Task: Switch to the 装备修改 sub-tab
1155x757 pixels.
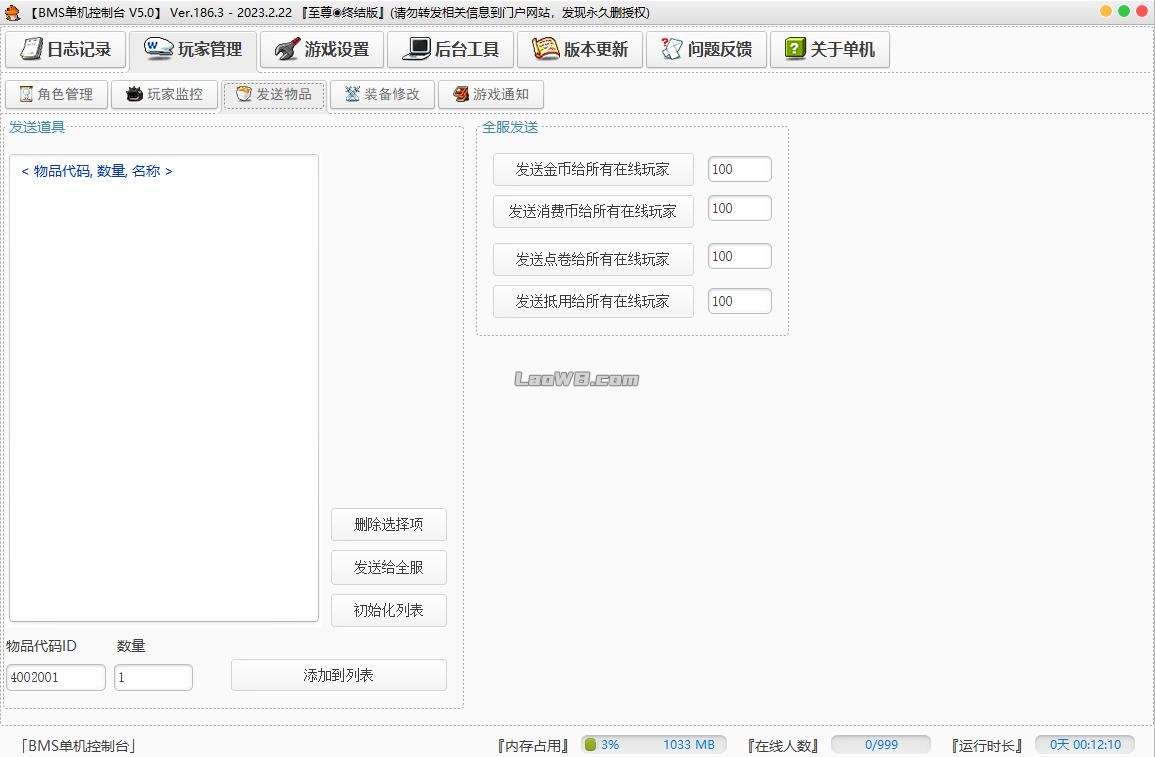Action: (382, 94)
